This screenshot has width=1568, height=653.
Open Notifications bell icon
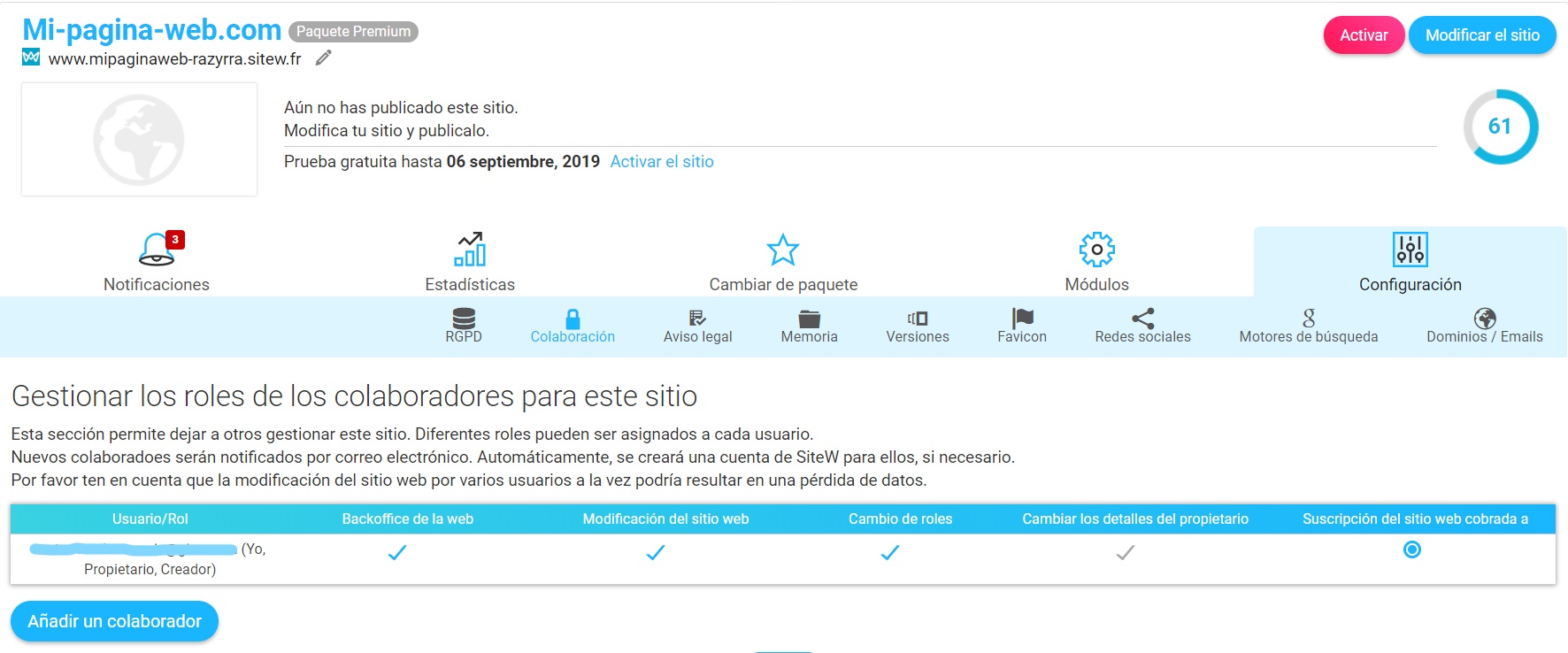(157, 250)
